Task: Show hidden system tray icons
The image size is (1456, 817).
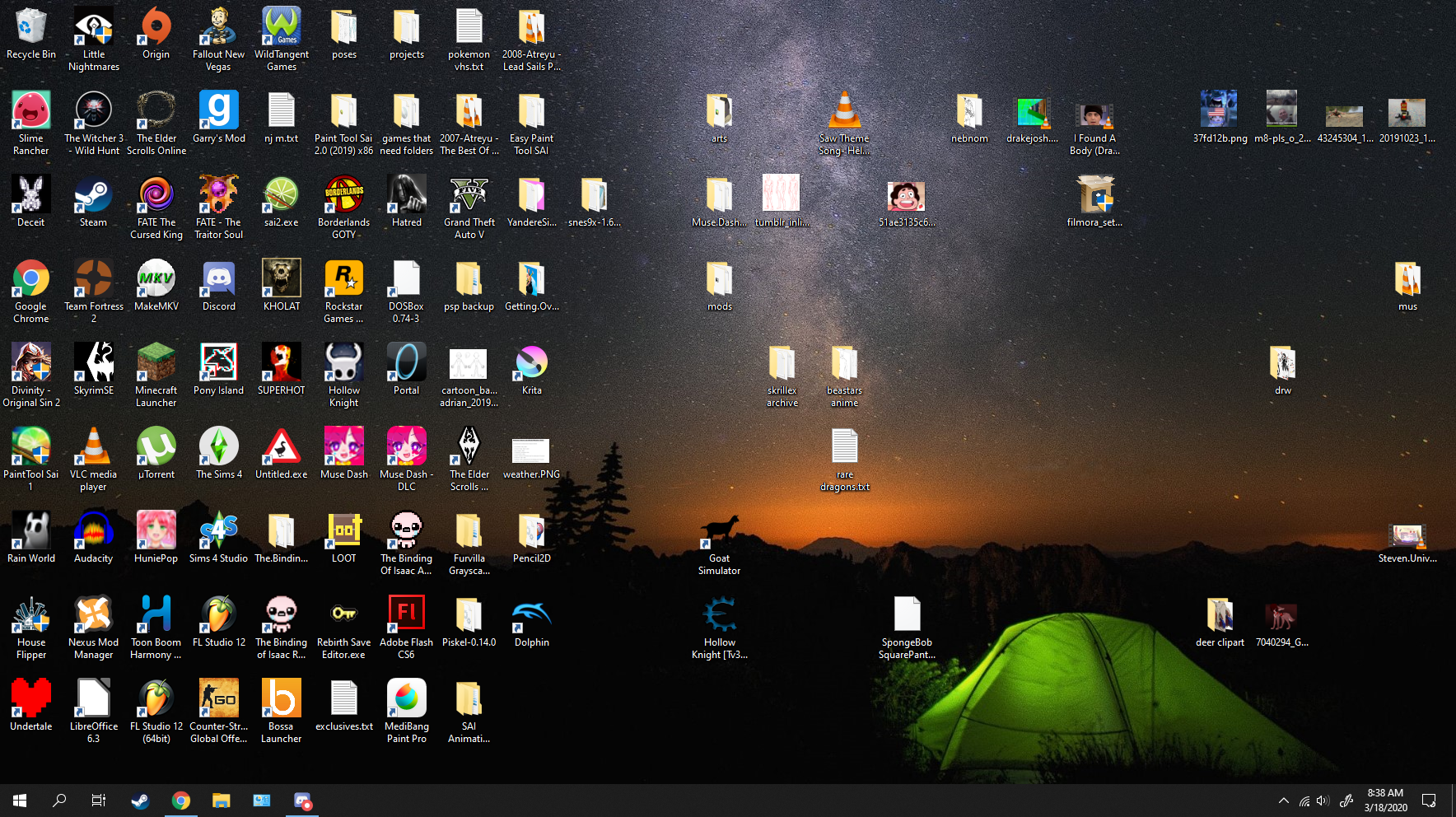Action: pos(1284,801)
